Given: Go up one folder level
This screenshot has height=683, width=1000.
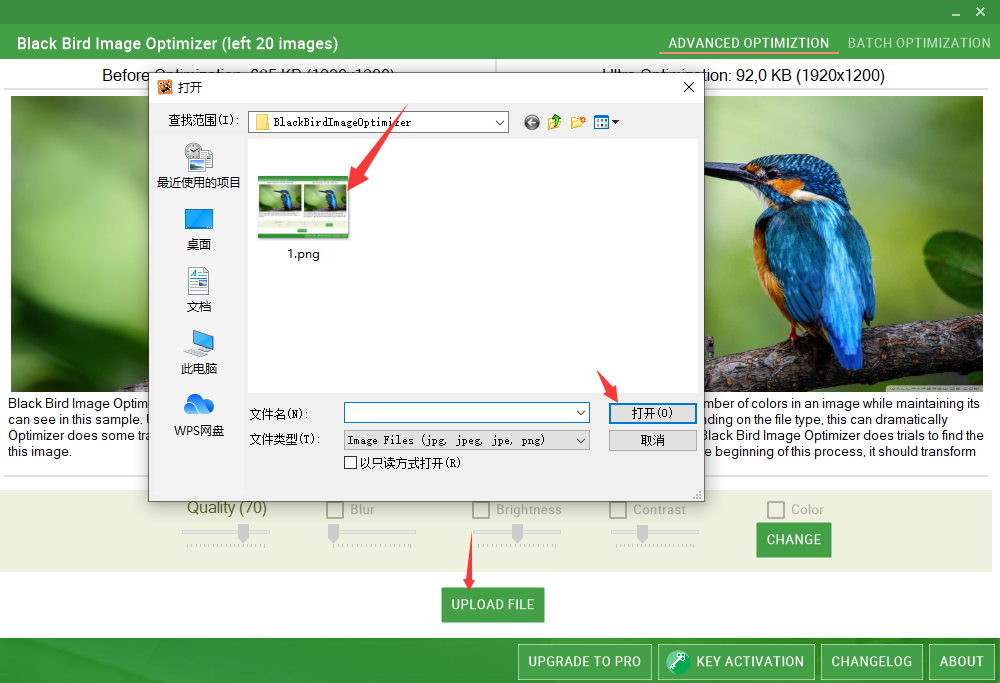Looking at the screenshot, I should (x=554, y=122).
